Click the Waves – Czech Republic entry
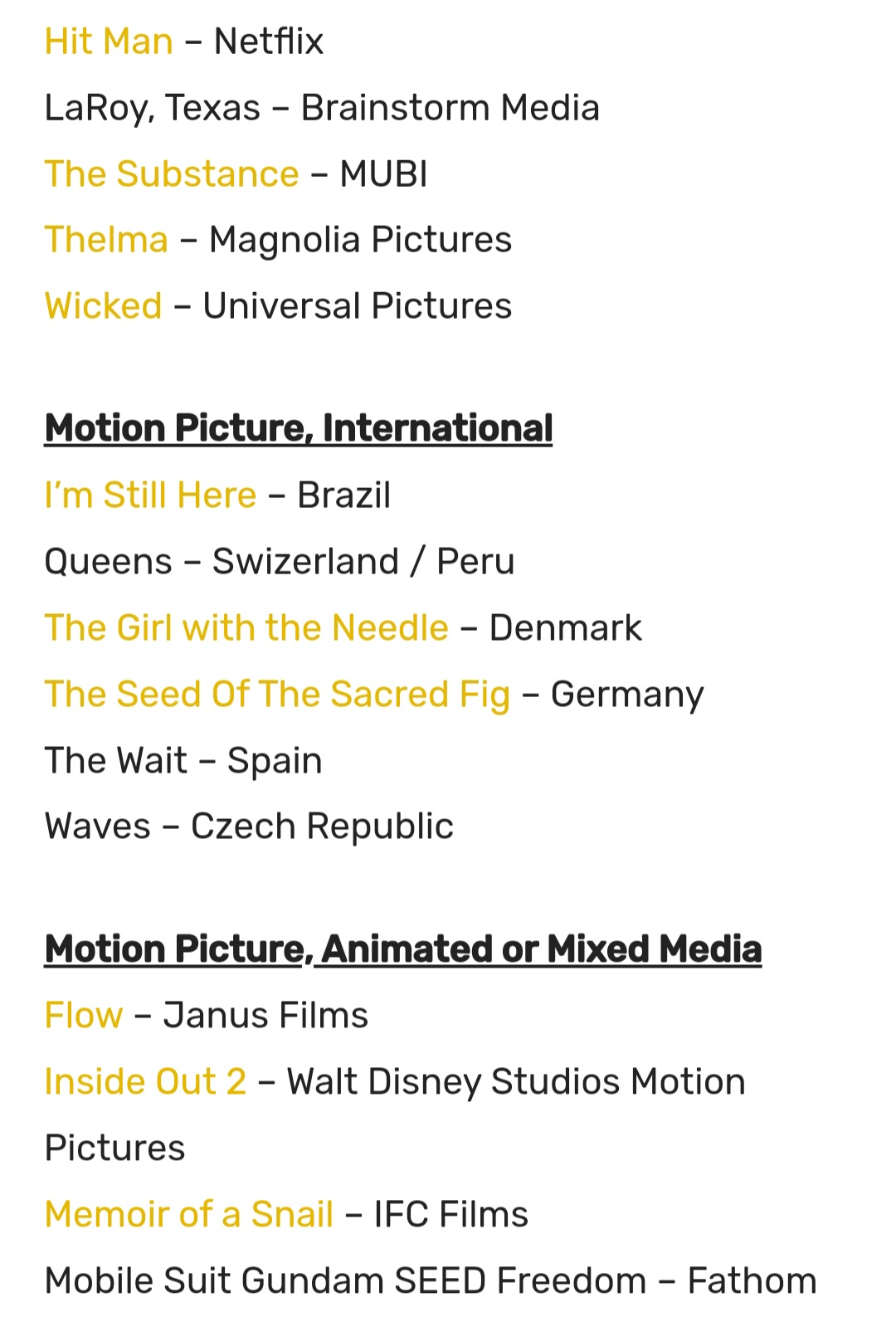Screen dimensions: 896x1317 click(249, 827)
